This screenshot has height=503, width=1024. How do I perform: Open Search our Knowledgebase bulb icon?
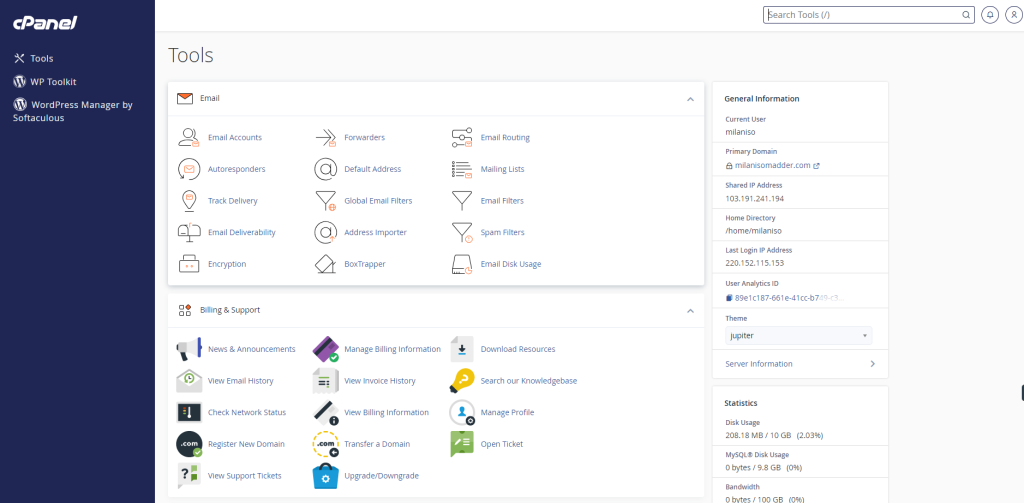tap(462, 381)
